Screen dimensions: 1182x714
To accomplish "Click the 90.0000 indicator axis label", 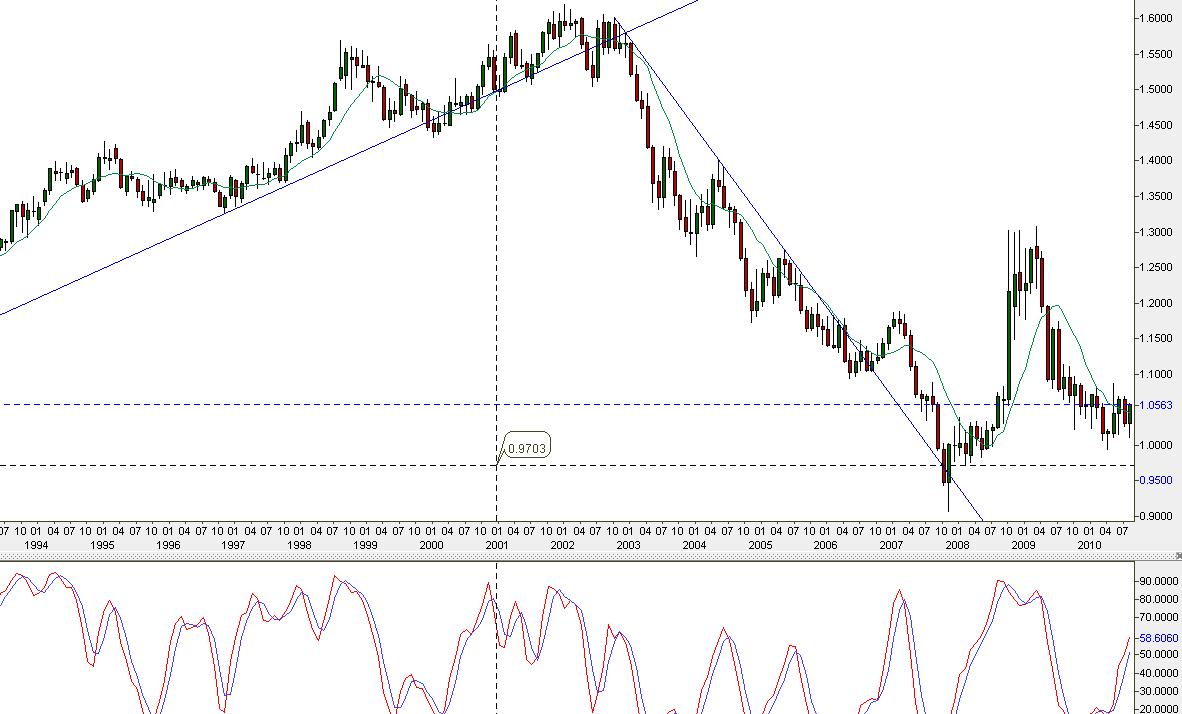I will coord(1157,582).
